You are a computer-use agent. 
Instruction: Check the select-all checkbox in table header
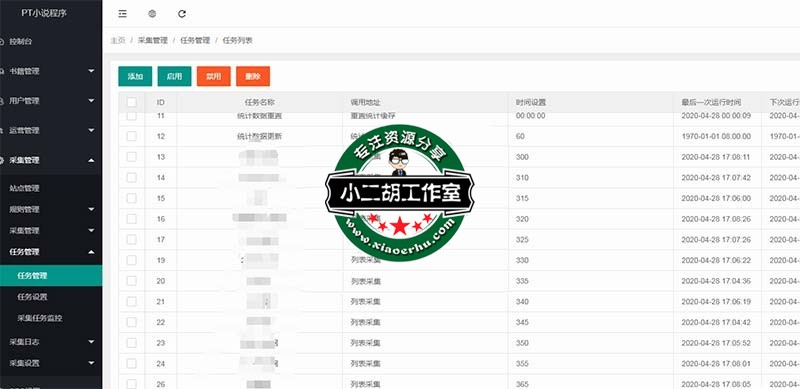coord(132,103)
